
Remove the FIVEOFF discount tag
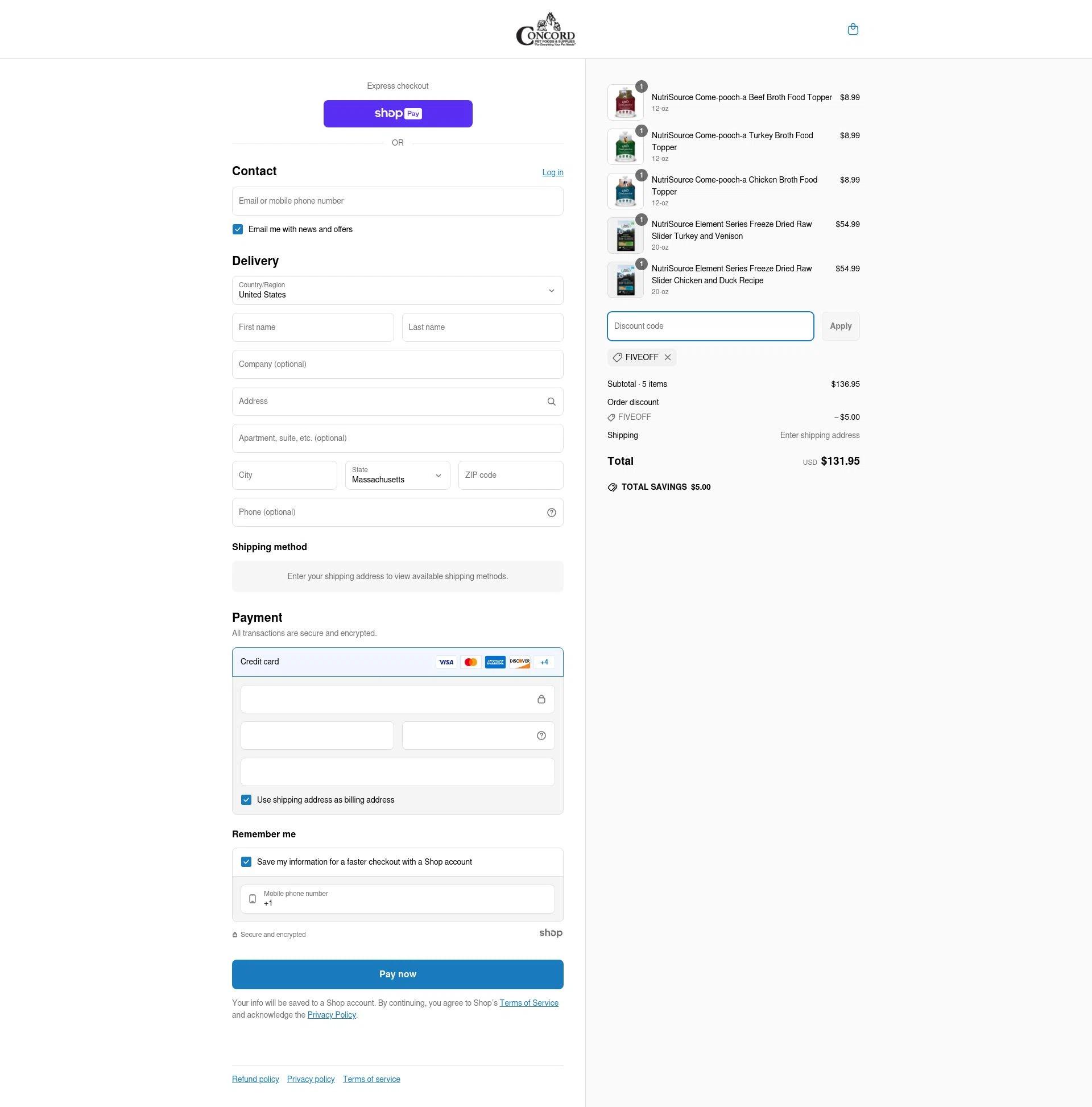click(667, 357)
